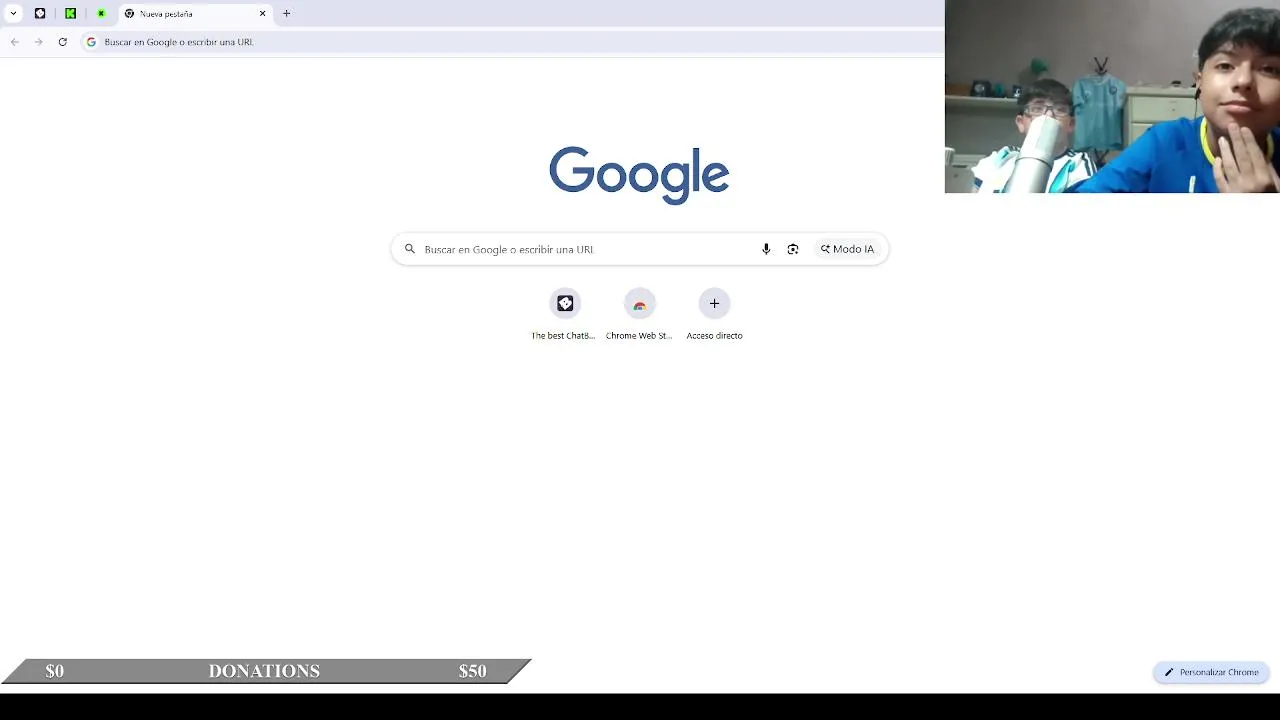Open The best ChatB... shortcut icon
The width and height of the screenshot is (1280, 720).
[565, 303]
